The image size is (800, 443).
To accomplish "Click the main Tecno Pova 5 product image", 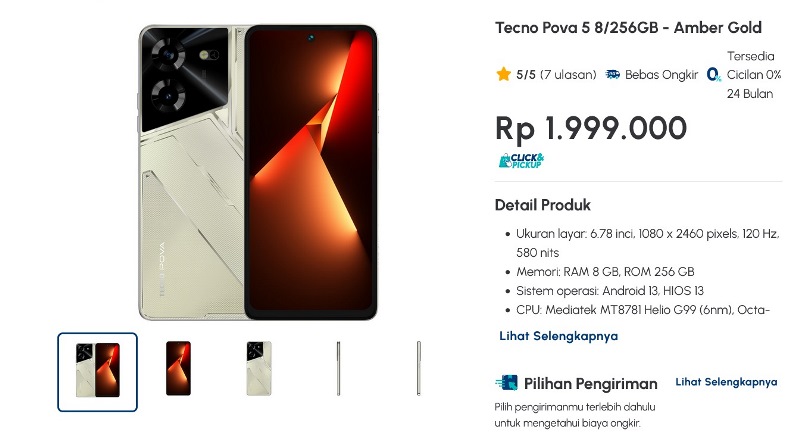I will click(258, 173).
